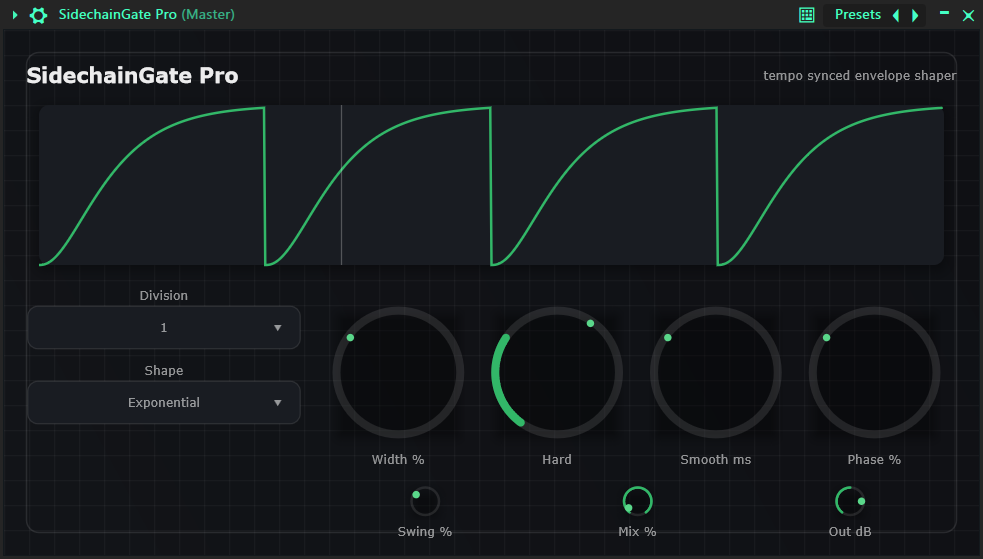The height and width of the screenshot is (559, 983).
Task: Click the Phase % label
Action: click(874, 459)
